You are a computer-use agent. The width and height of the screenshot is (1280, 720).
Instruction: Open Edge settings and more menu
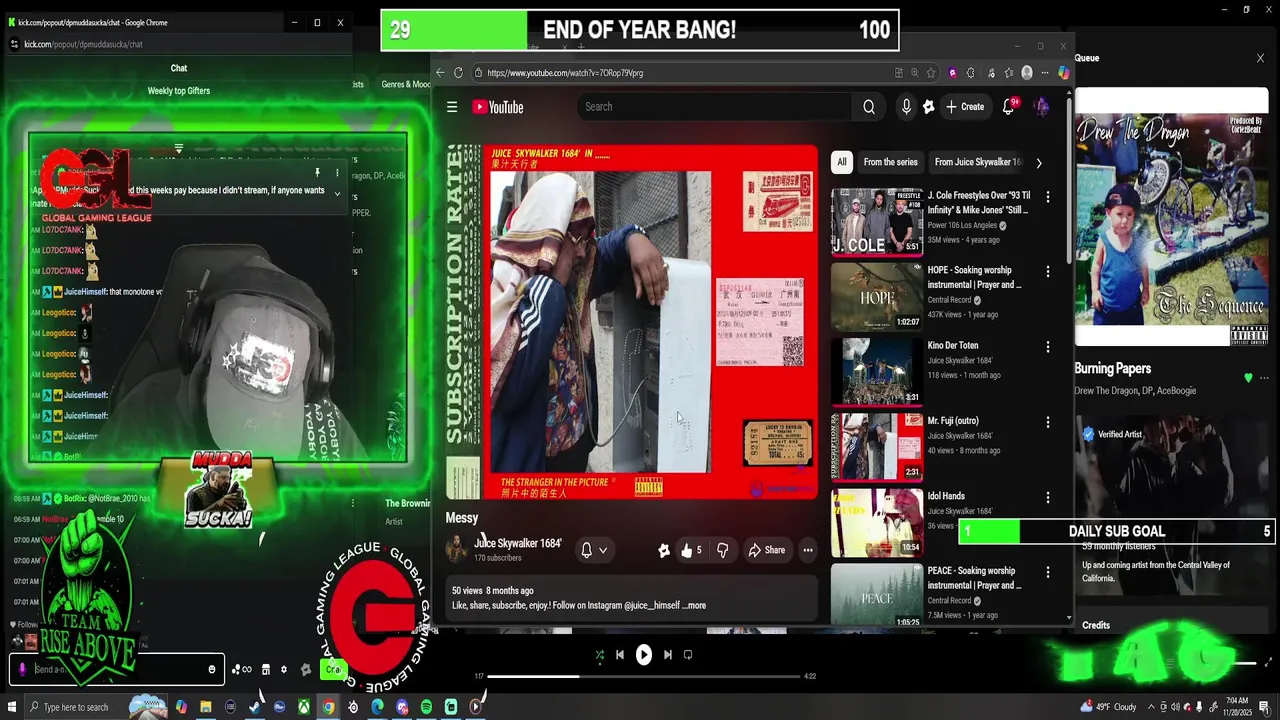click(x=1045, y=73)
